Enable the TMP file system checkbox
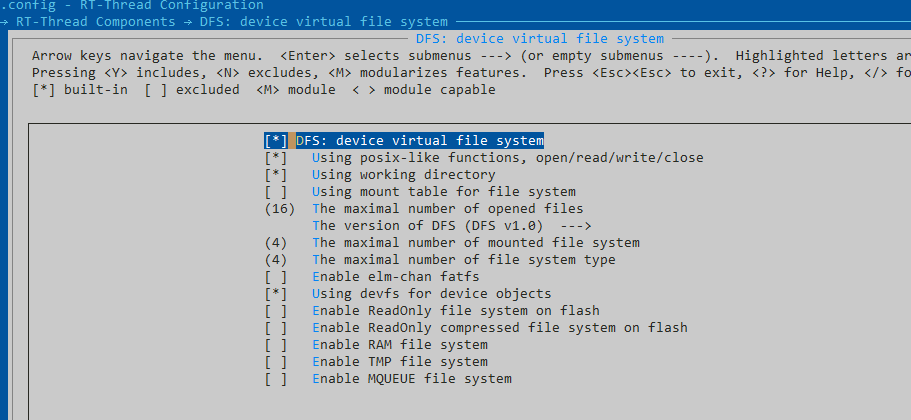 (276, 362)
